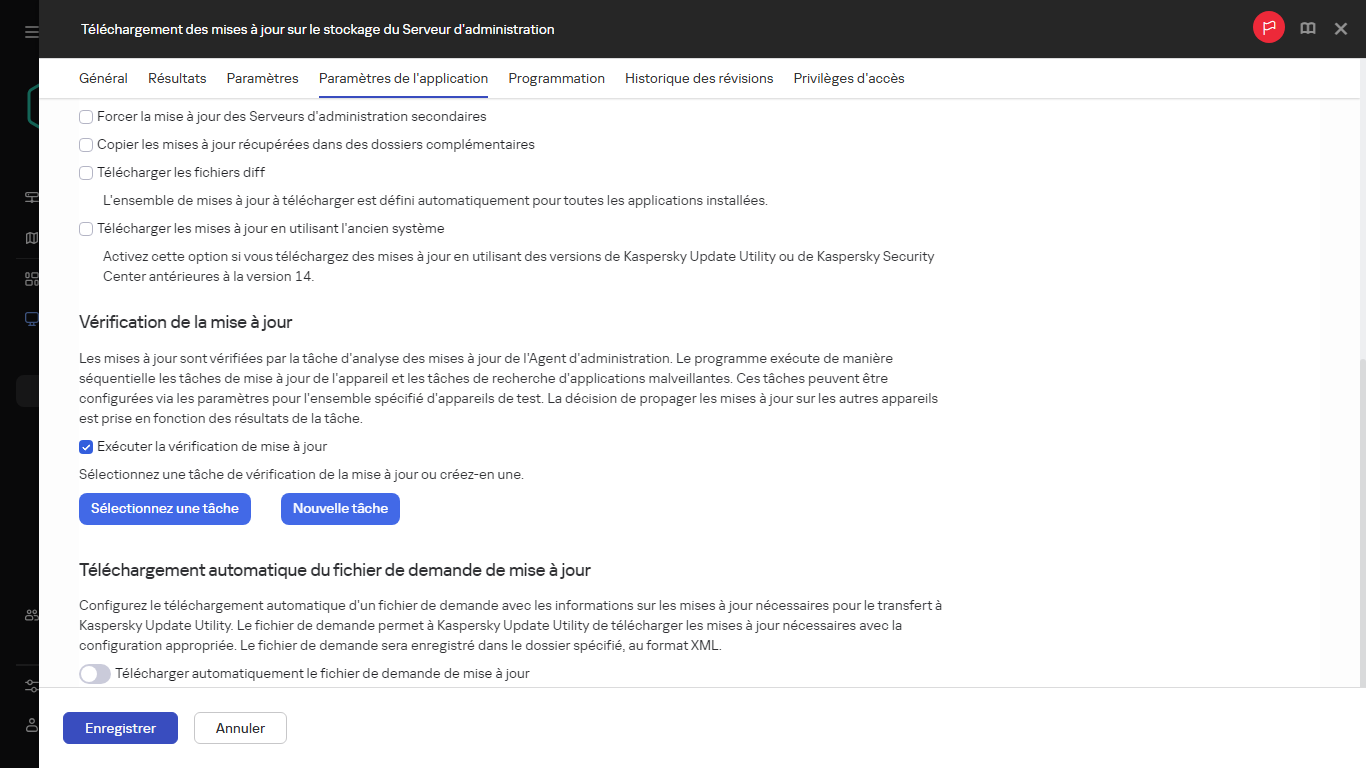Open notifications via the red flag icon
The height and width of the screenshot is (768, 1366).
coord(1268,28)
